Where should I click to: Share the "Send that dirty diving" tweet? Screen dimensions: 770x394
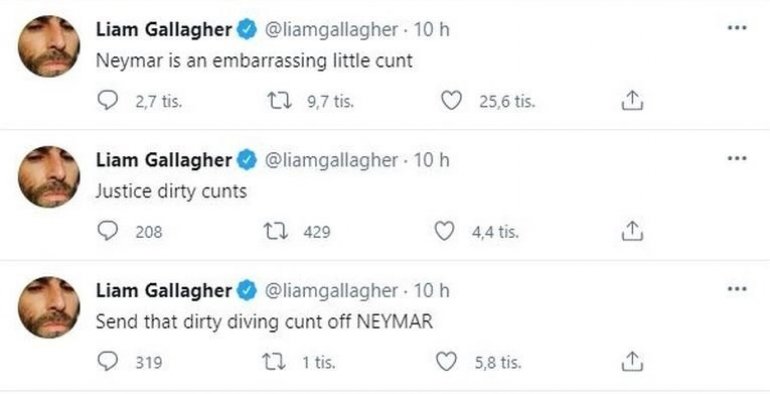point(632,362)
